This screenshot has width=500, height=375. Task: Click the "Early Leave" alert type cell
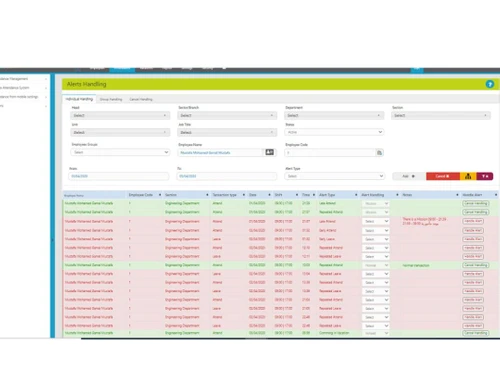(327, 239)
